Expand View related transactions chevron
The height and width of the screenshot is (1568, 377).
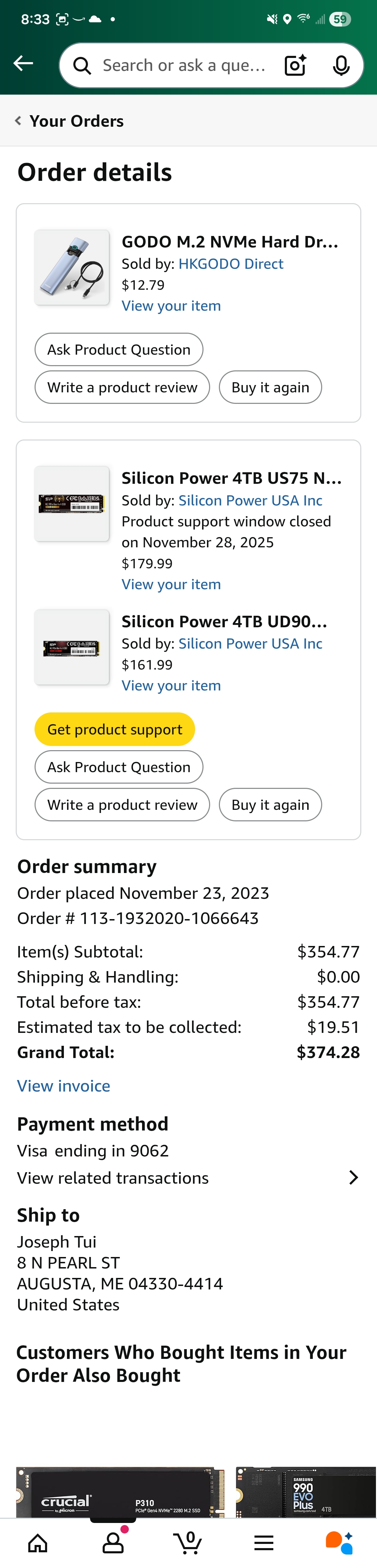353,1177
